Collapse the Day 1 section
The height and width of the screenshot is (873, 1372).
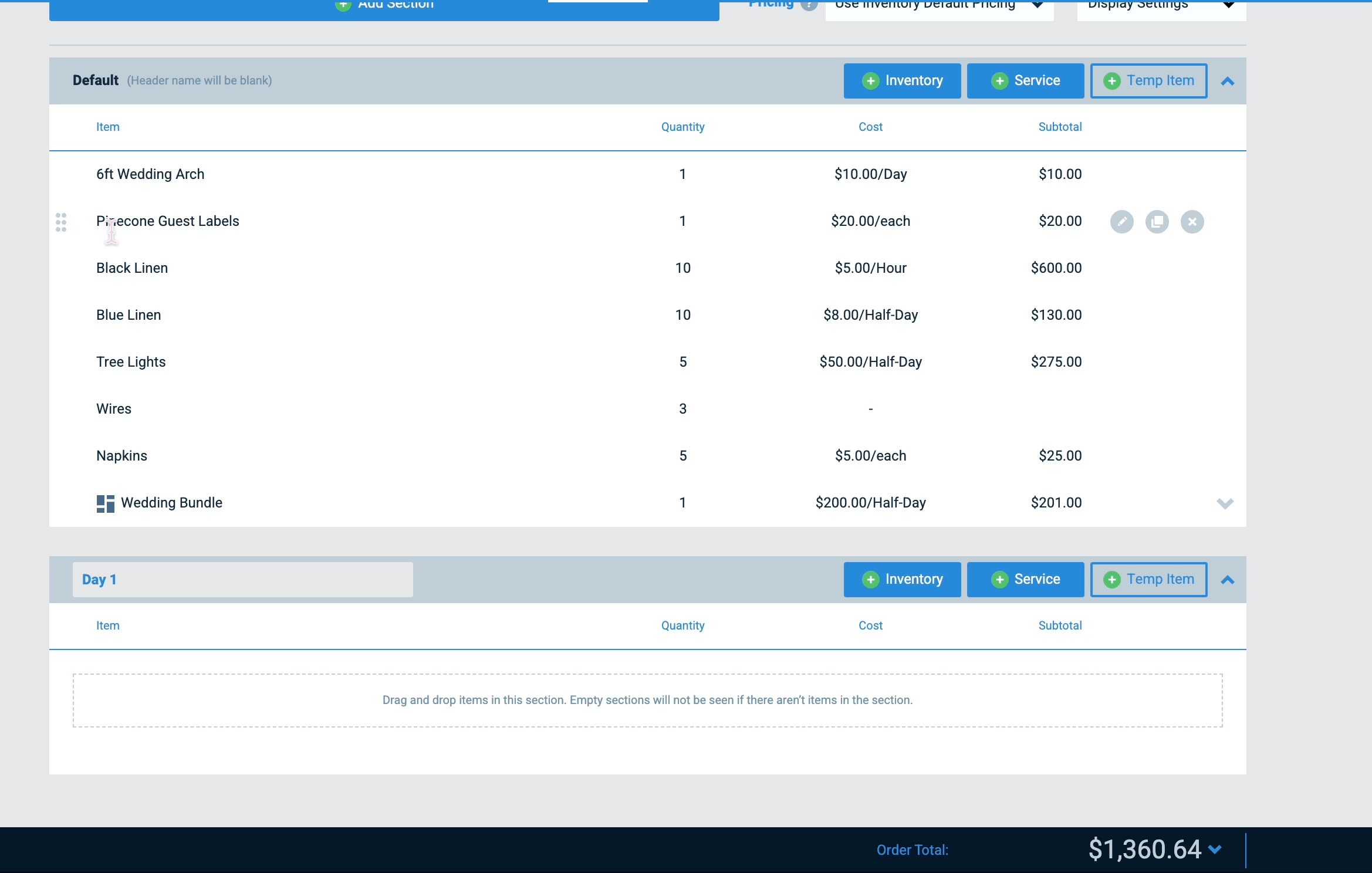pyautogui.click(x=1227, y=580)
